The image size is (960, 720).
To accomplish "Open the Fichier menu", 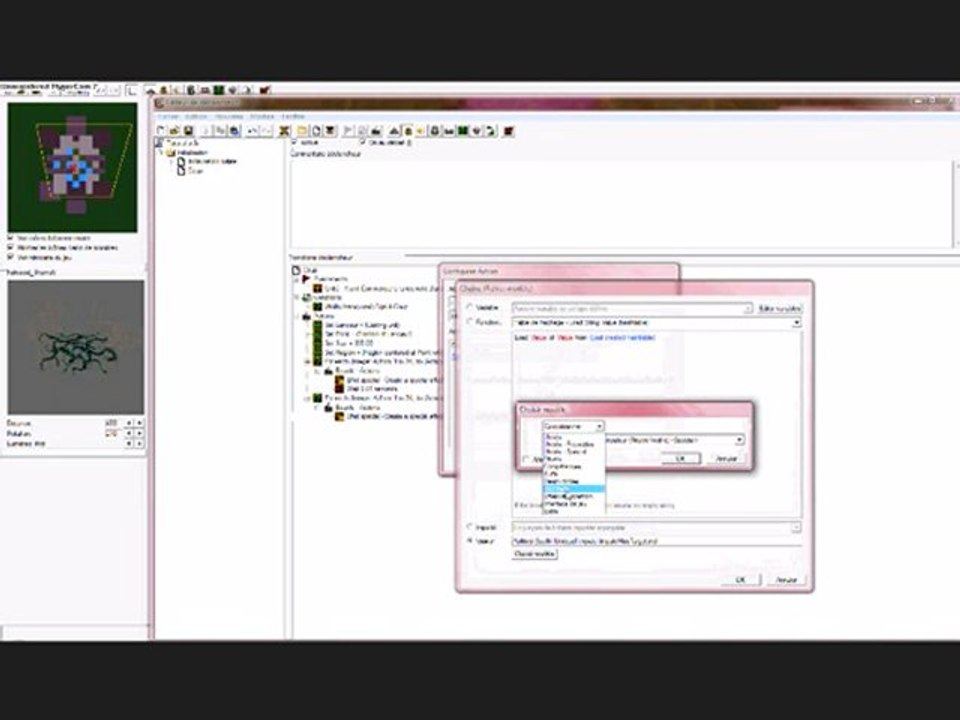I will tap(168, 116).
